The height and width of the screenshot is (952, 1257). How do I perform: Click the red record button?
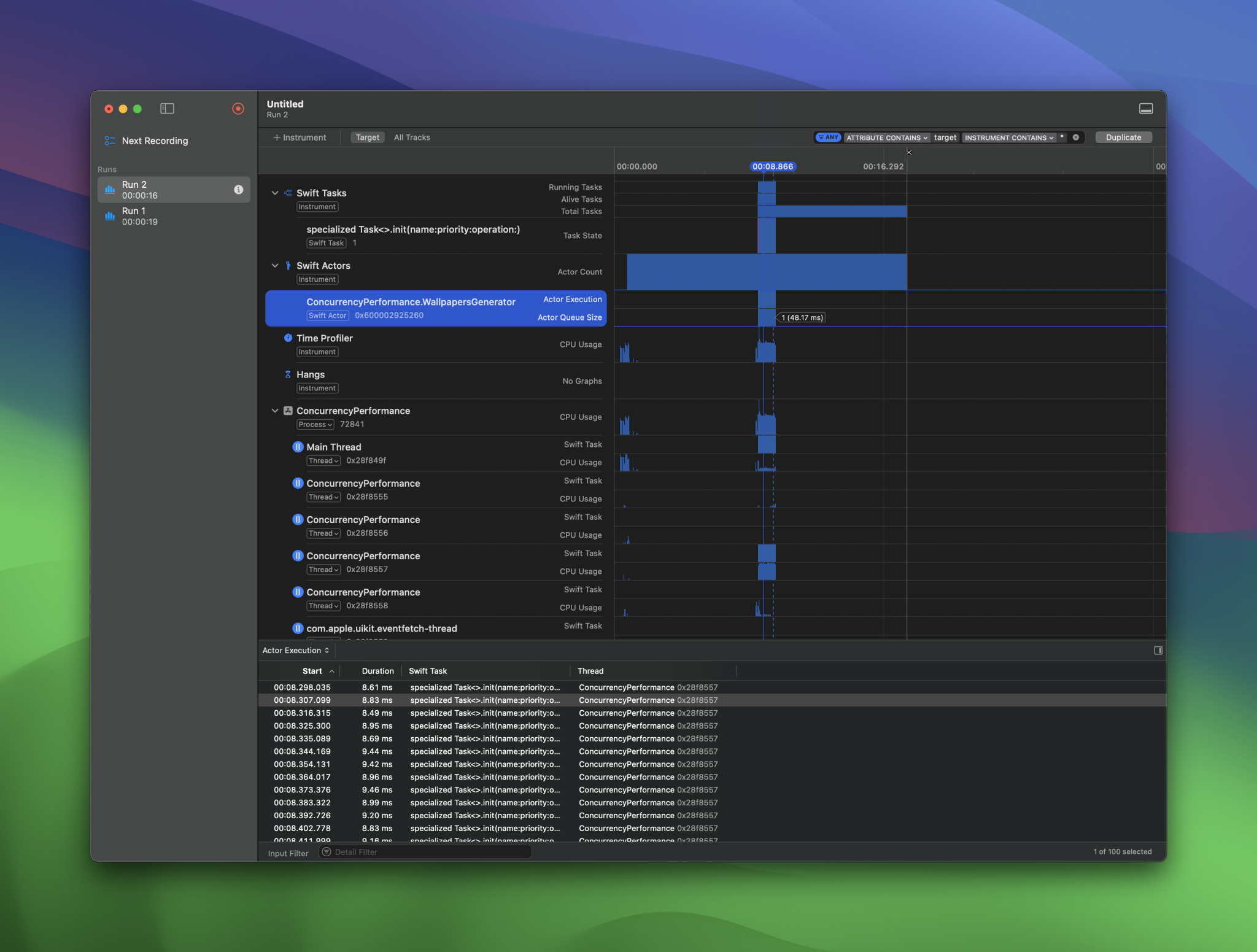238,109
